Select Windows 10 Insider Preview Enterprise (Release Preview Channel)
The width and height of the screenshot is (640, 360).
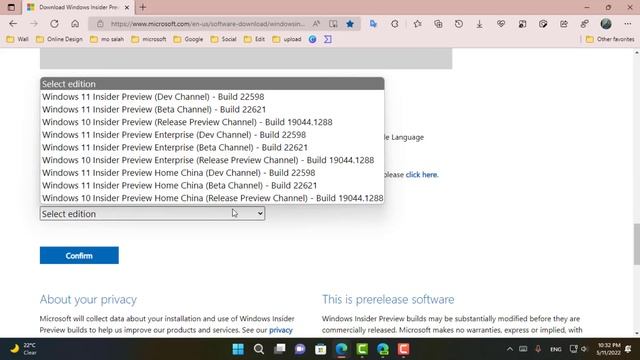click(212, 160)
